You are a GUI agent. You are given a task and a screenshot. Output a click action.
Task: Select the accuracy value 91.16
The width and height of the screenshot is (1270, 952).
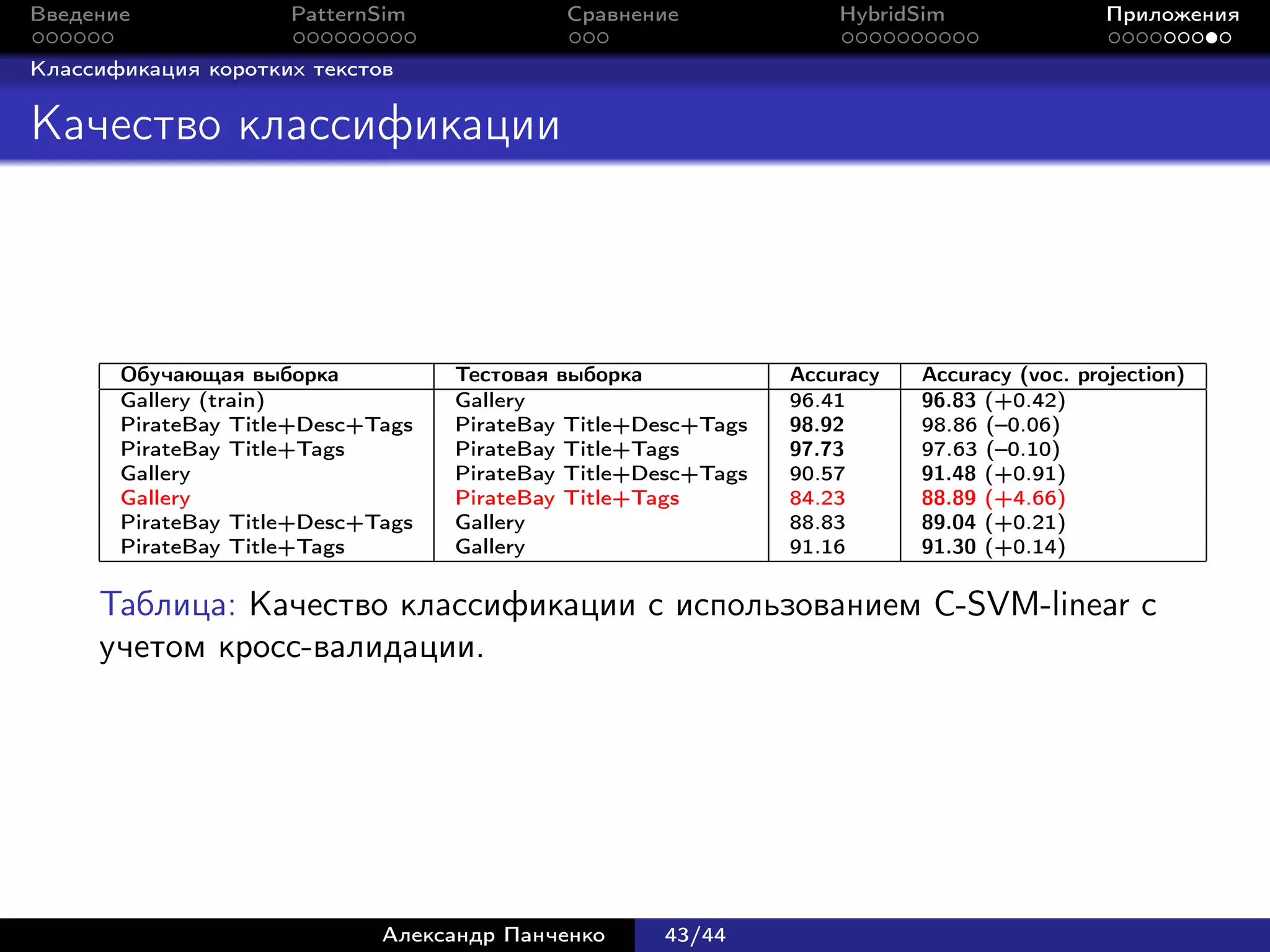point(817,547)
